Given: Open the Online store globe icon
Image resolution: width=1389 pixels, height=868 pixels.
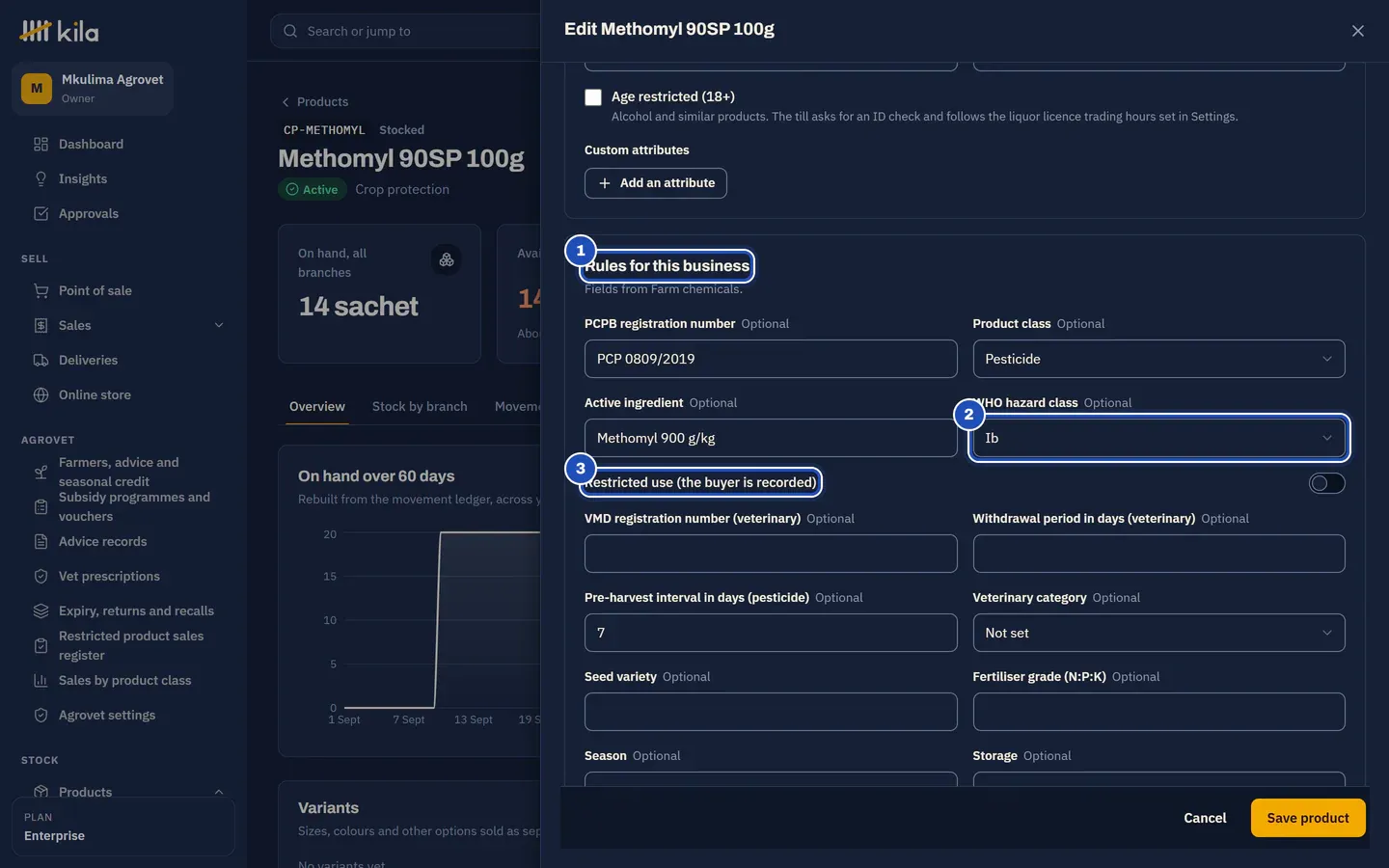Looking at the screenshot, I should point(41,395).
